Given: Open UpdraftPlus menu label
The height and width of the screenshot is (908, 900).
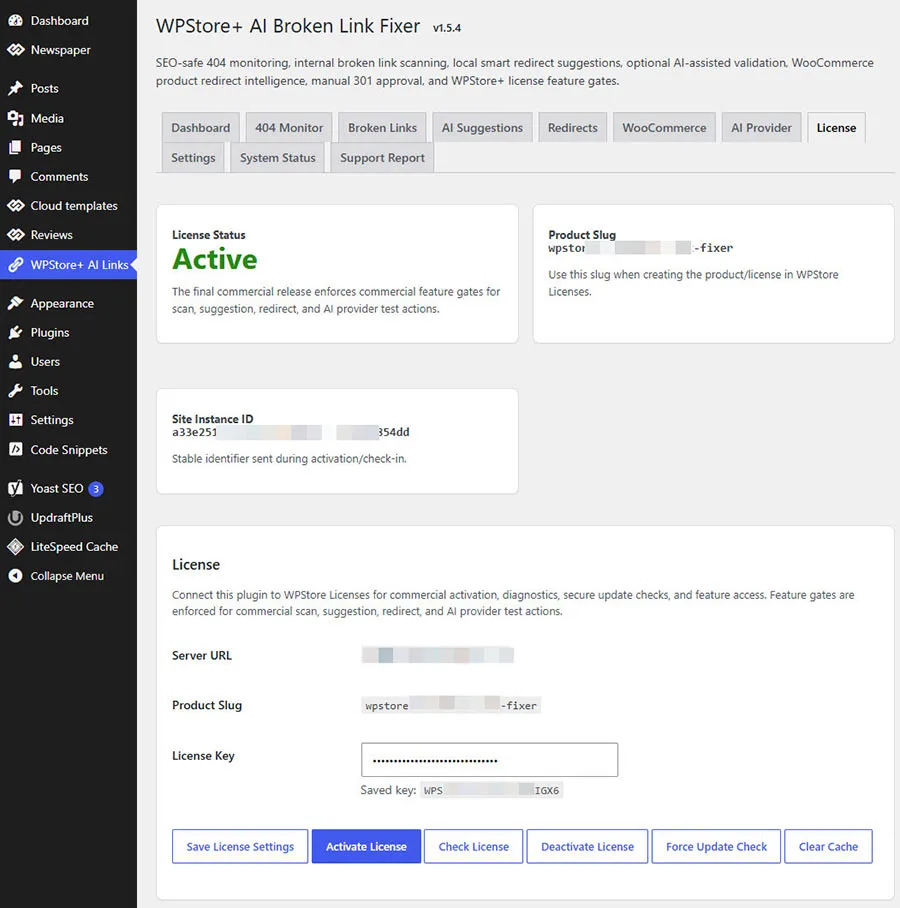Looking at the screenshot, I should (x=61, y=518).
